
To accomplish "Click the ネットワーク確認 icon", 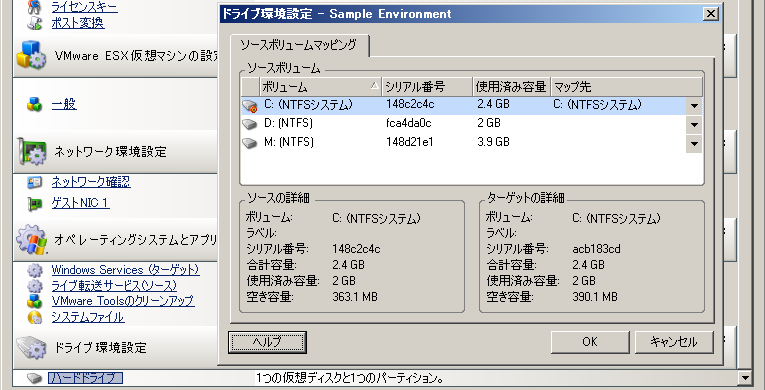I will coord(35,183).
